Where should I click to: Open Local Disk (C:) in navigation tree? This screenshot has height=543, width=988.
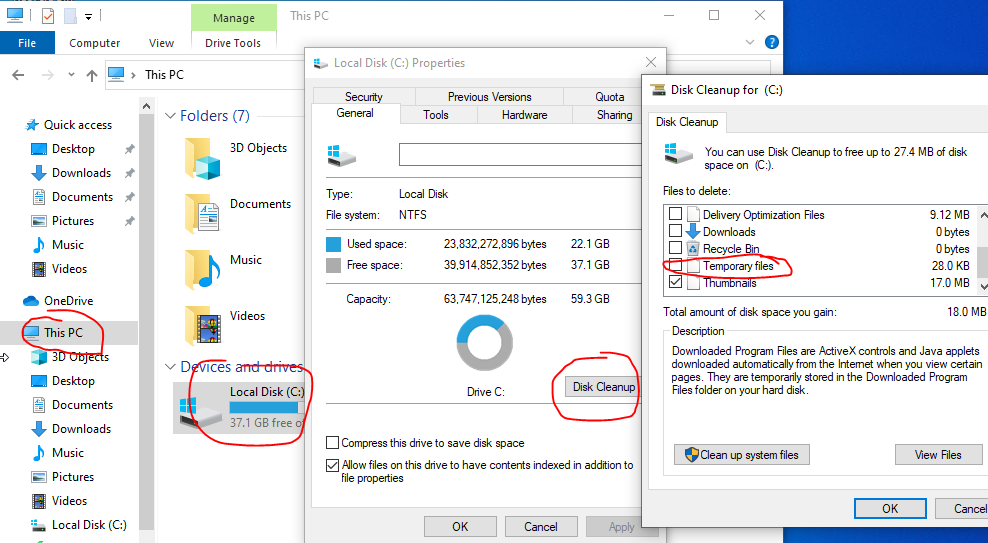(x=89, y=525)
